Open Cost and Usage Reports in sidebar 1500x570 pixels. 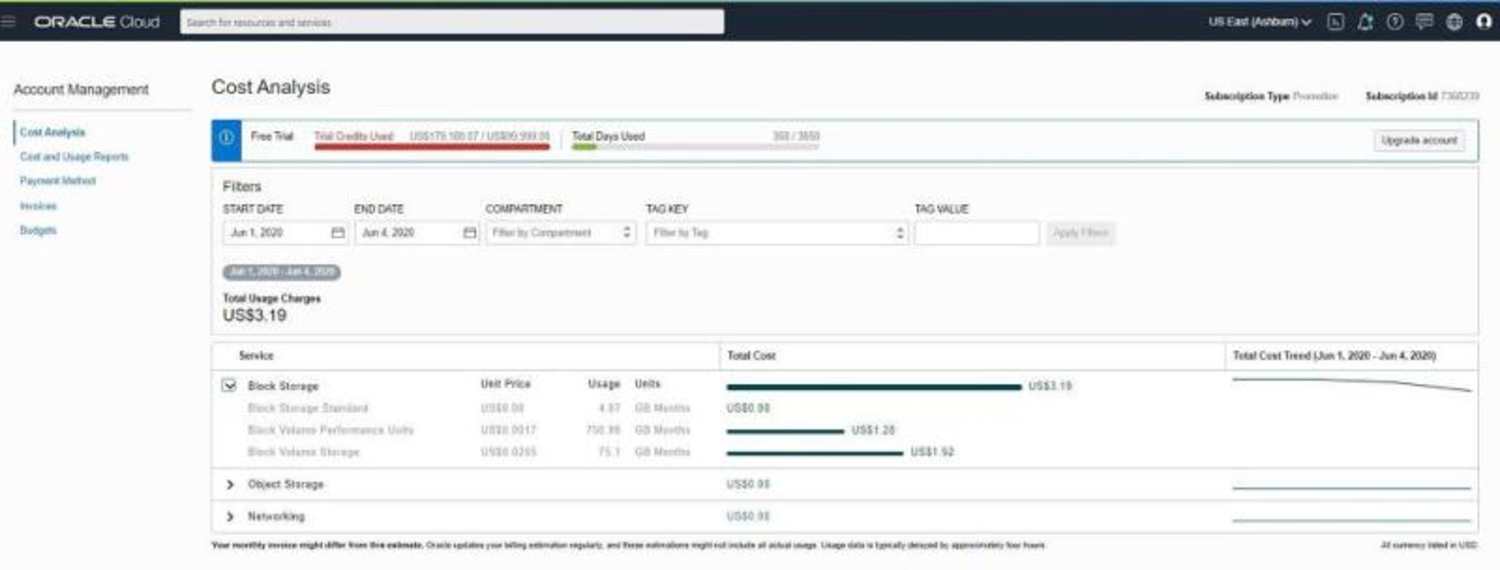[74, 157]
